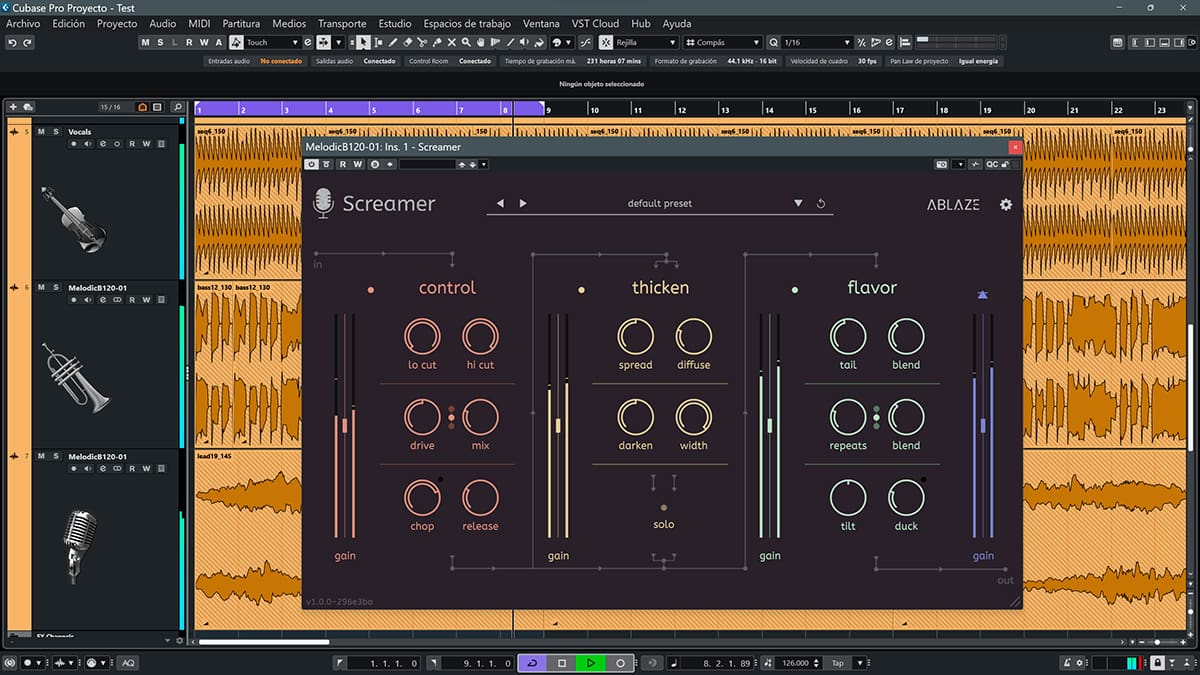The width and height of the screenshot is (1200, 675).
Task: Click the QC button in plugin header
Action: coord(991,164)
